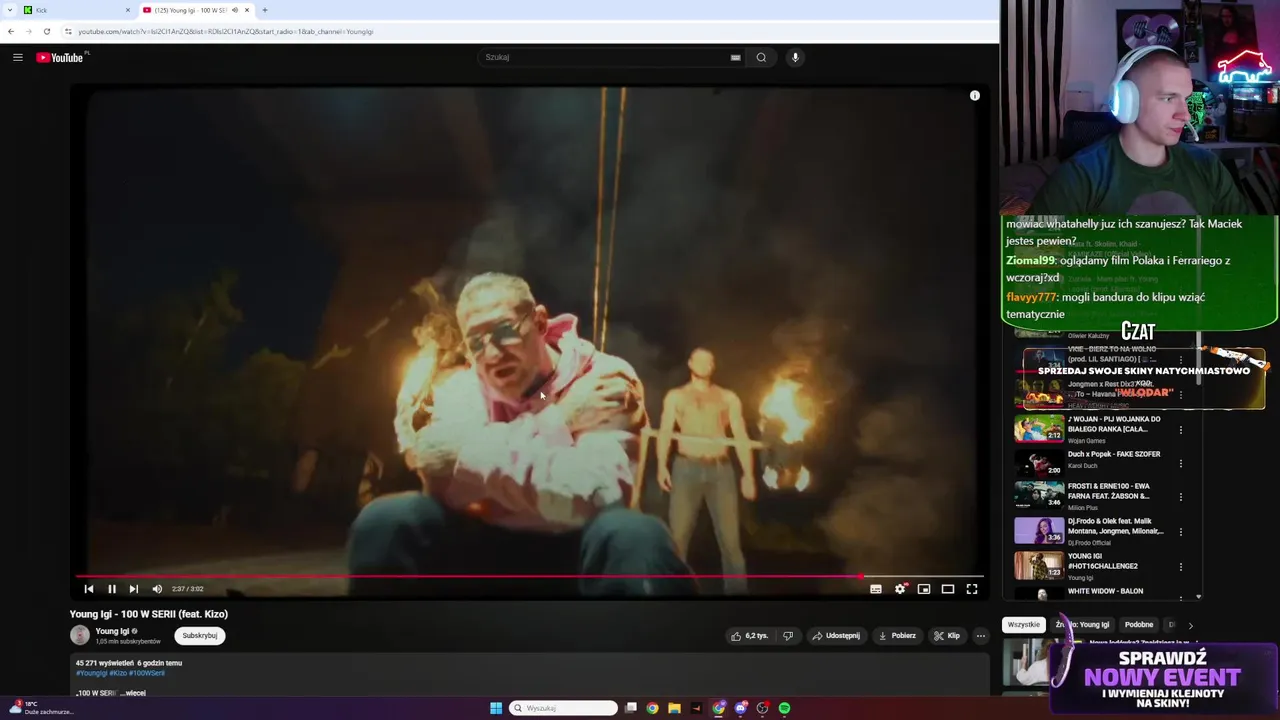Open Spotify from the taskbar

click(785, 708)
